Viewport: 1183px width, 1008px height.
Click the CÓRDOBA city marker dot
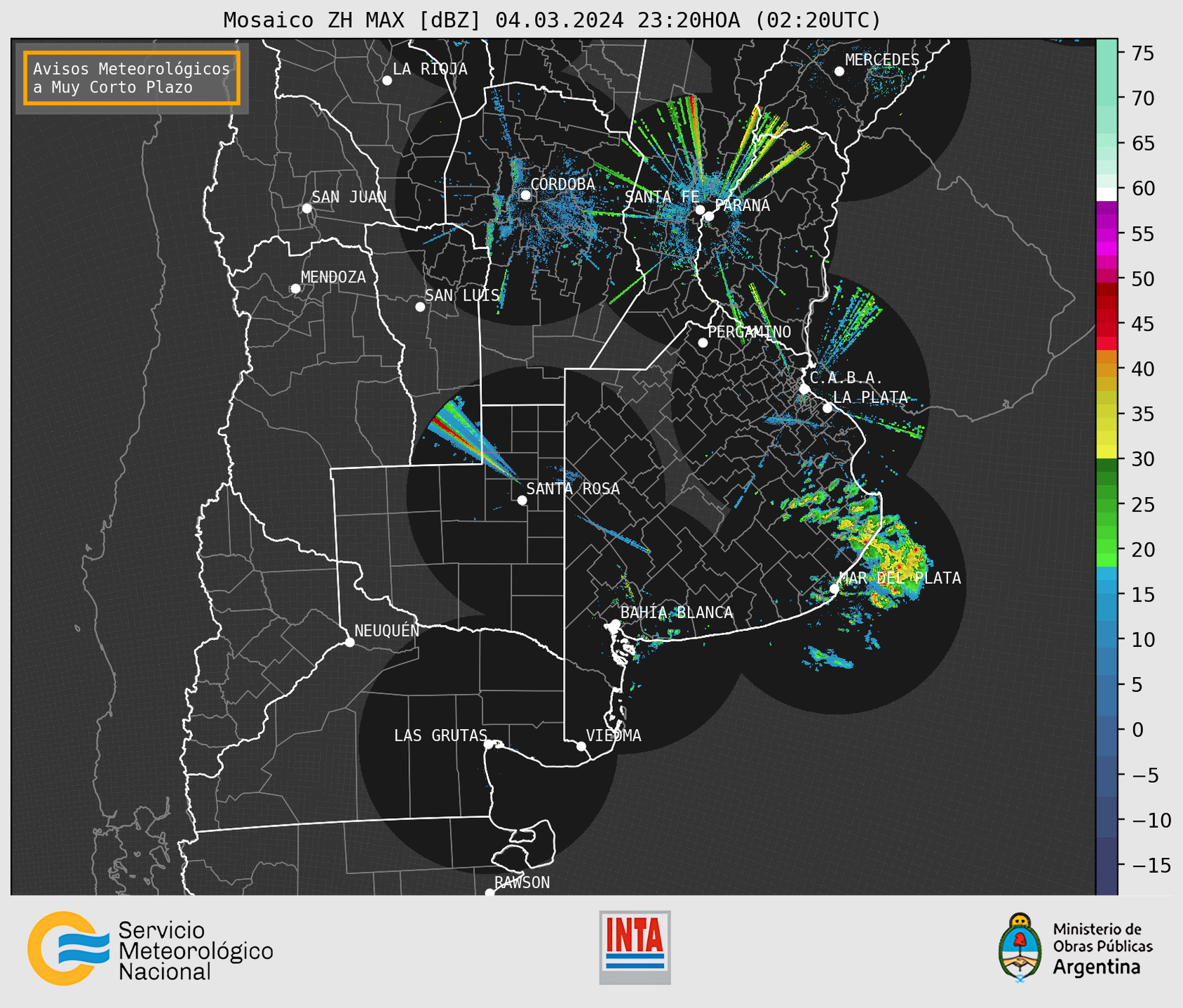525,195
